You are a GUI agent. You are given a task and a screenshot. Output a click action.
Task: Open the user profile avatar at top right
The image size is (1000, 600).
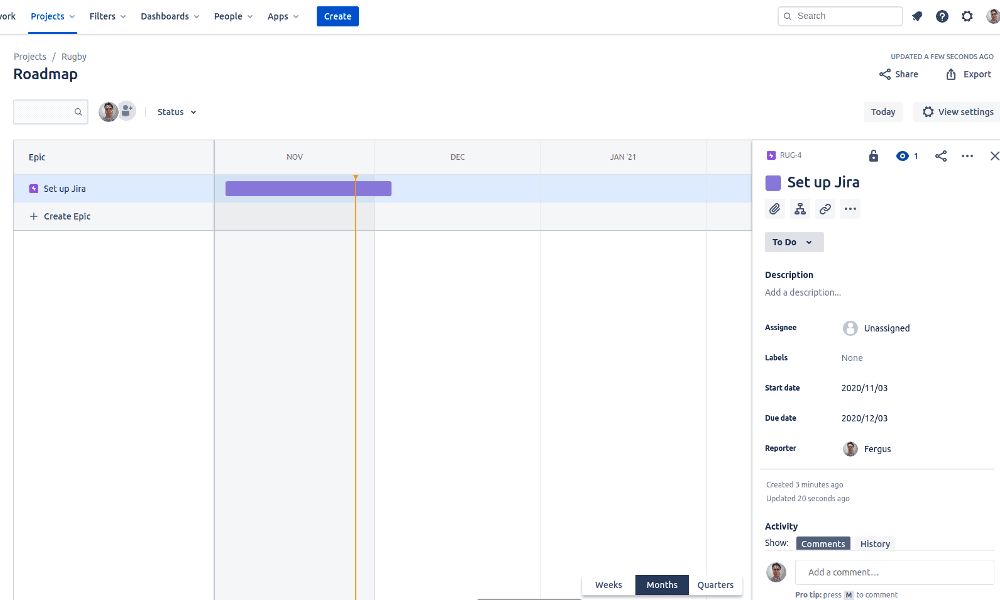[x=993, y=17]
